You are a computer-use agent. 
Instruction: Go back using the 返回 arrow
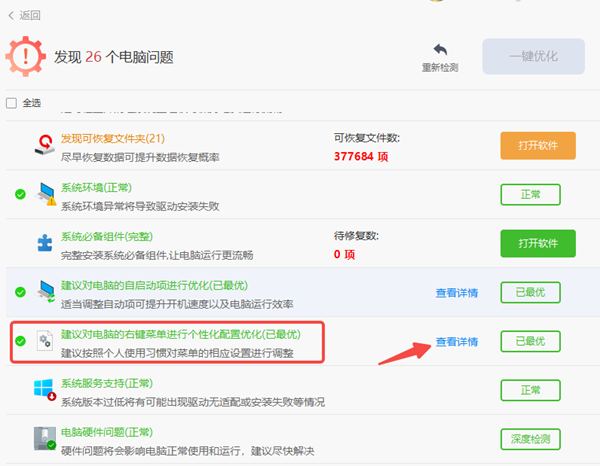11,15
